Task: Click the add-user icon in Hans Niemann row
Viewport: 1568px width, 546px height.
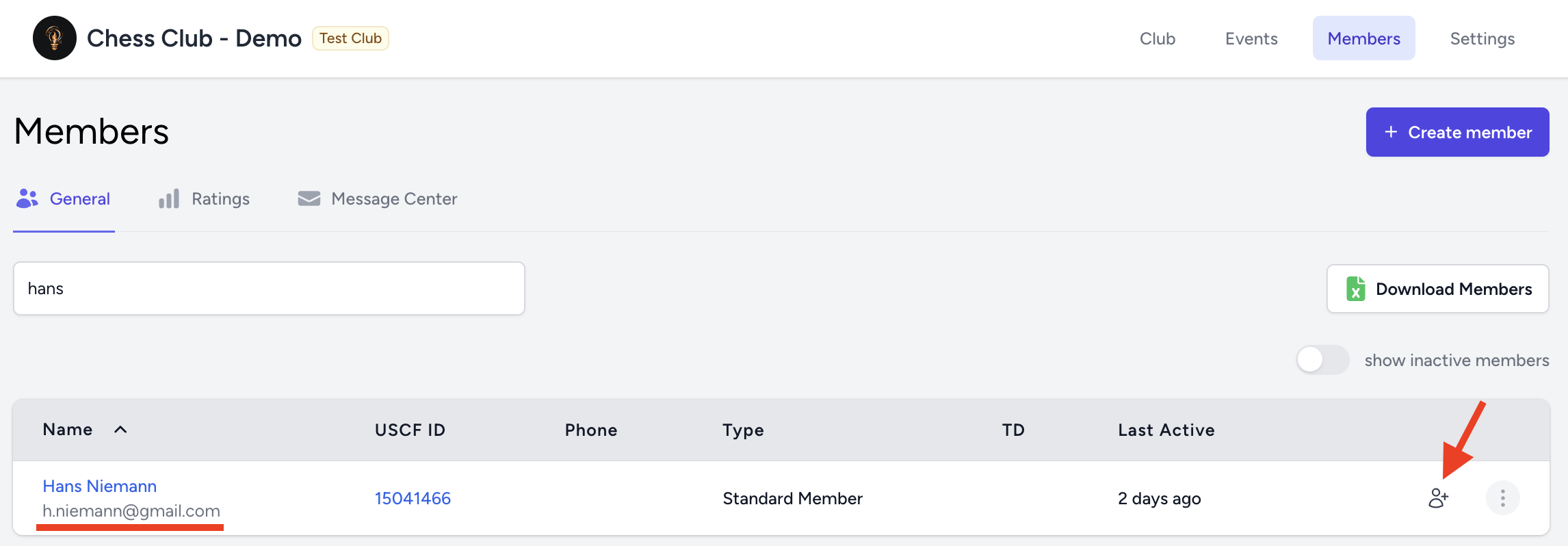Action: pyautogui.click(x=1438, y=498)
